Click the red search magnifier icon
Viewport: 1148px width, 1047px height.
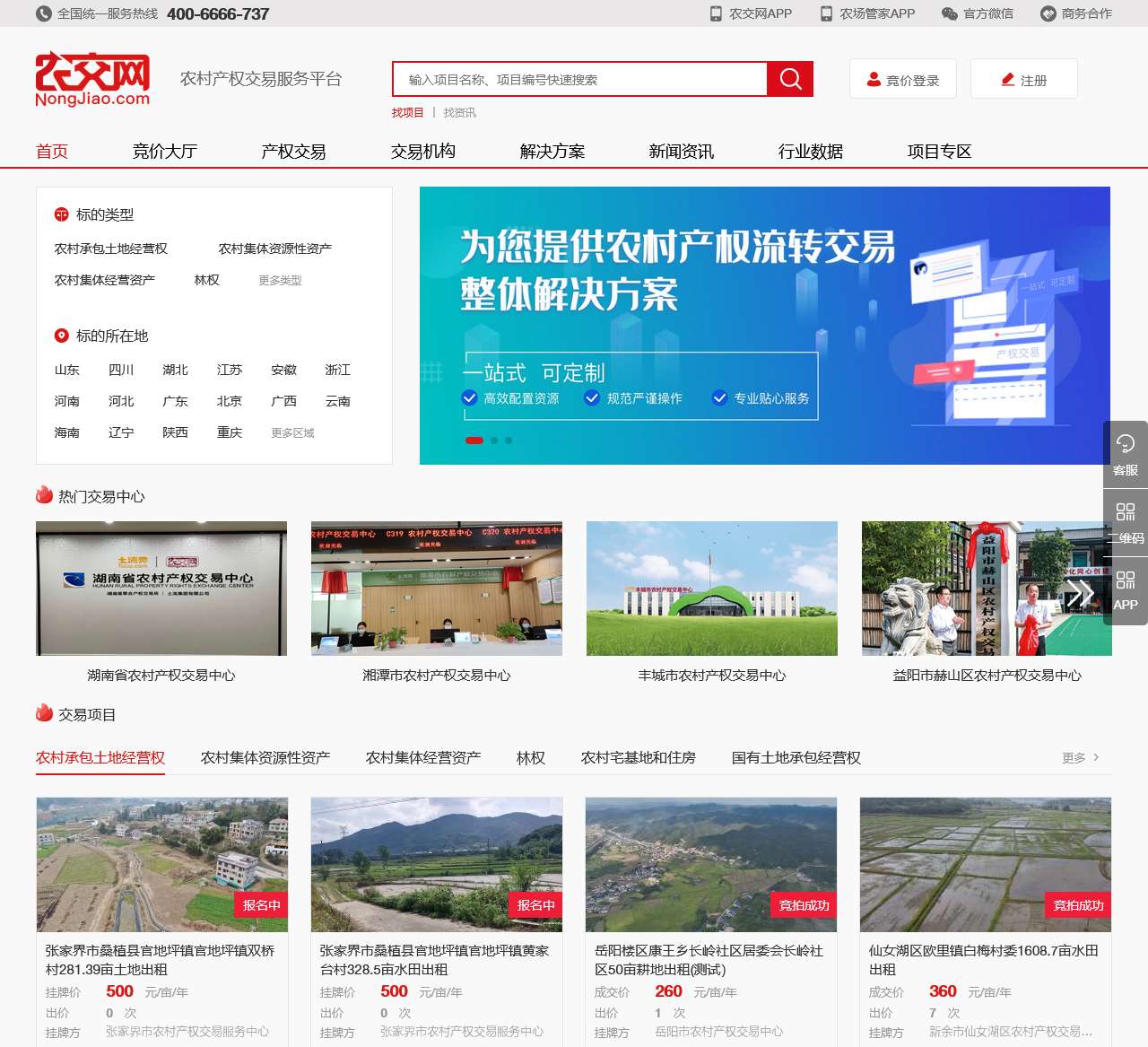pos(789,79)
